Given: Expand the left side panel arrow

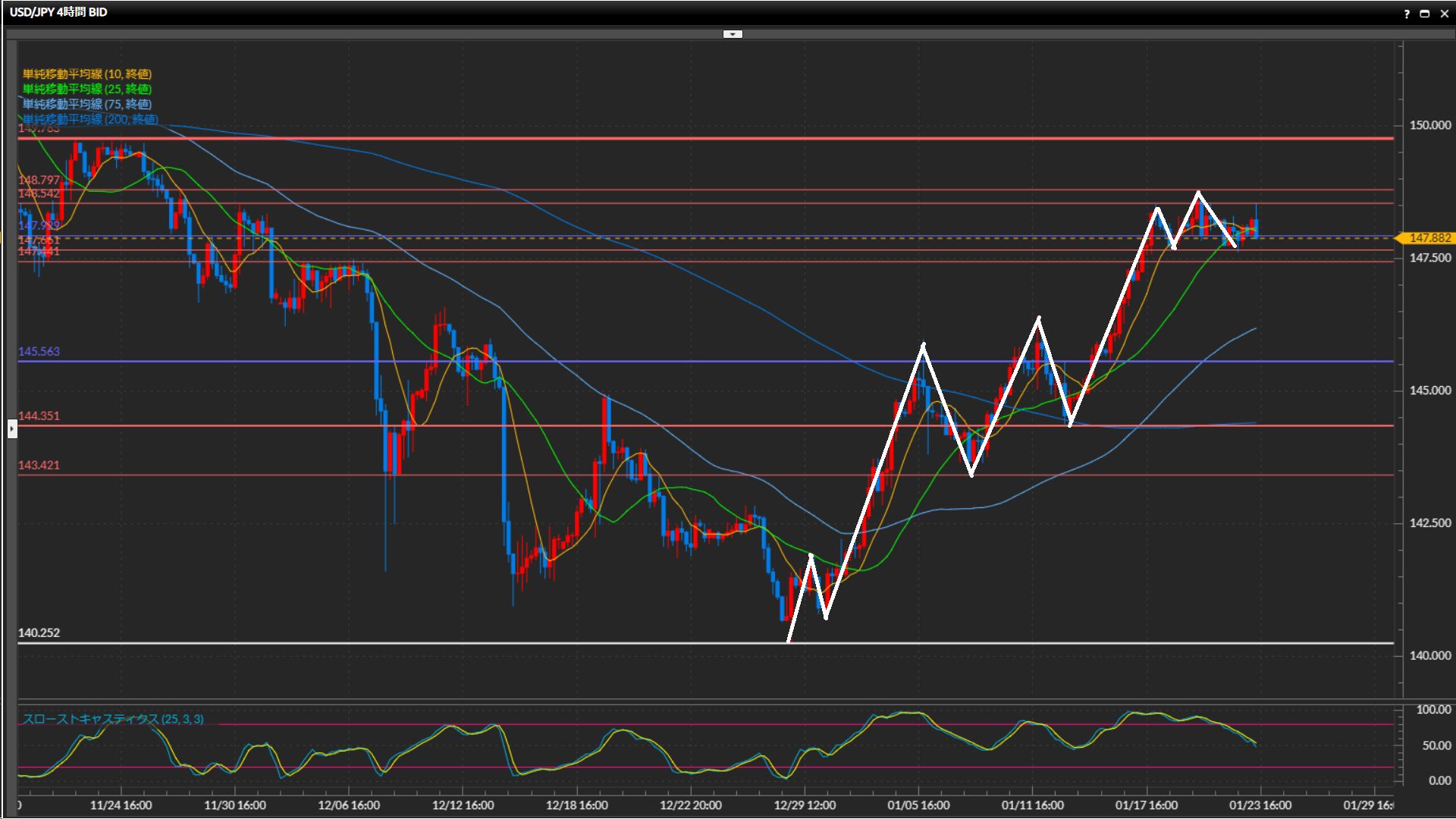Looking at the screenshot, I should pos(12,429).
